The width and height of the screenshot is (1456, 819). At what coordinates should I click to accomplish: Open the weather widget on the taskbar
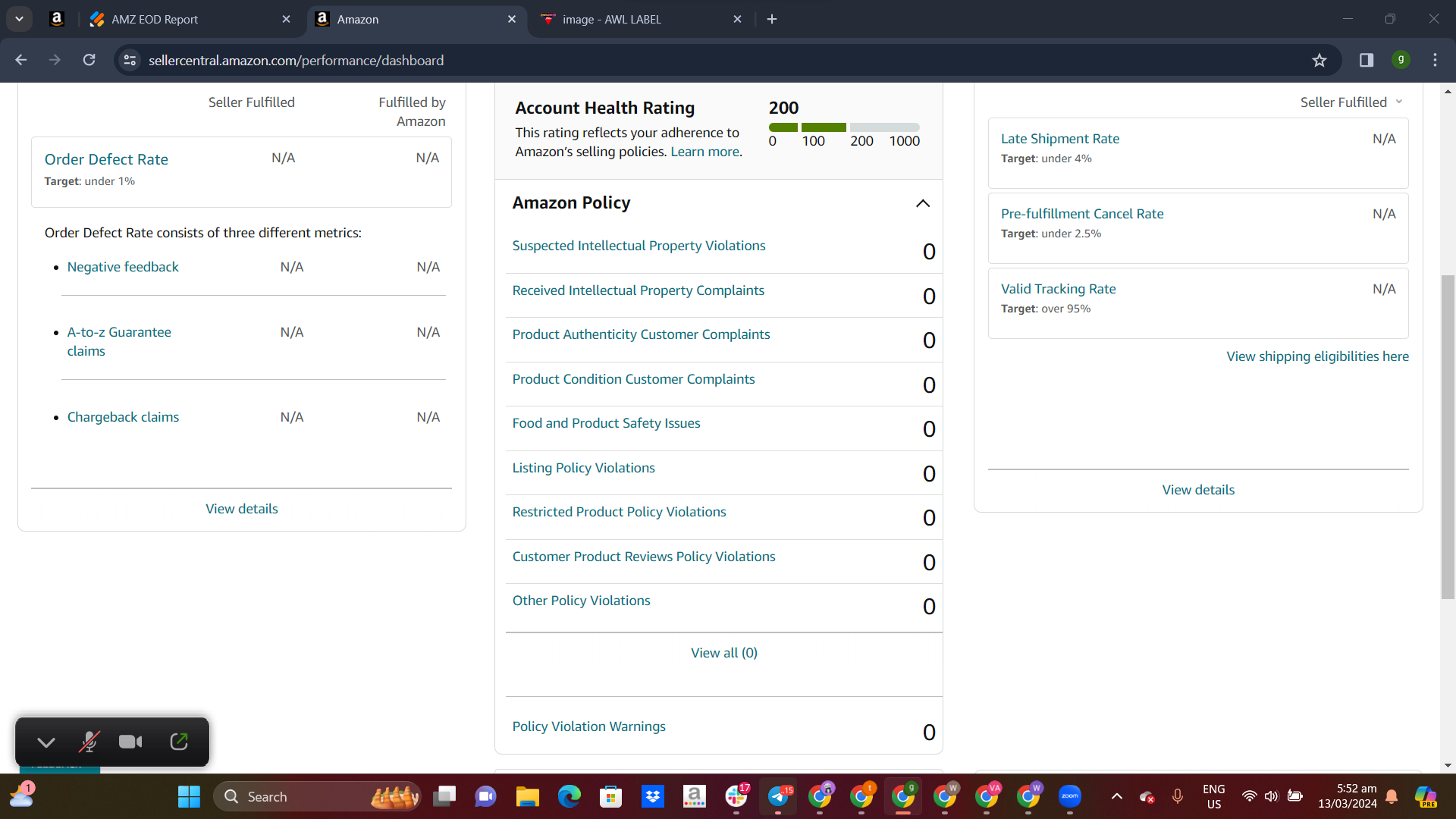pyautogui.click(x=22, y=796)
